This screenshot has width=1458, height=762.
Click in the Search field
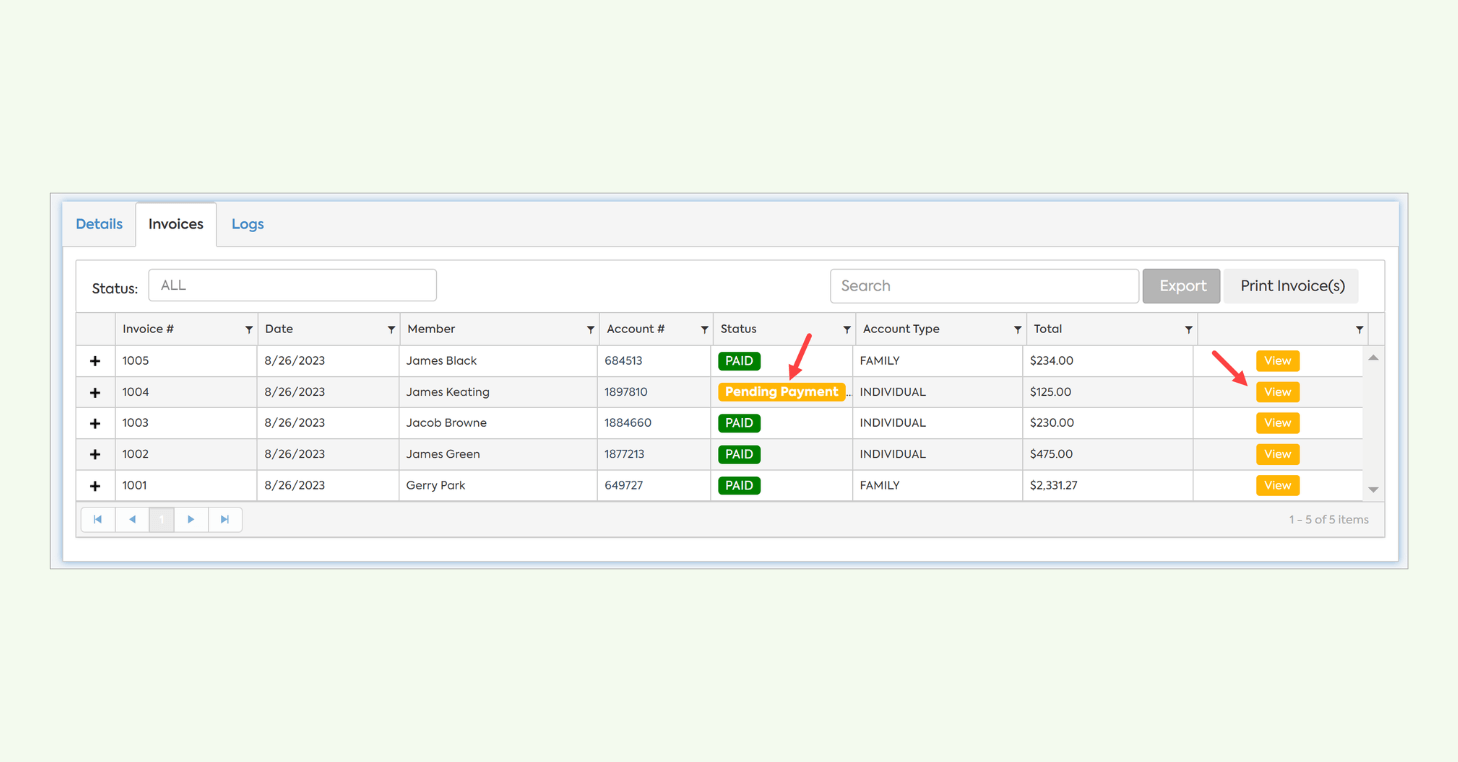click(984, 286)
